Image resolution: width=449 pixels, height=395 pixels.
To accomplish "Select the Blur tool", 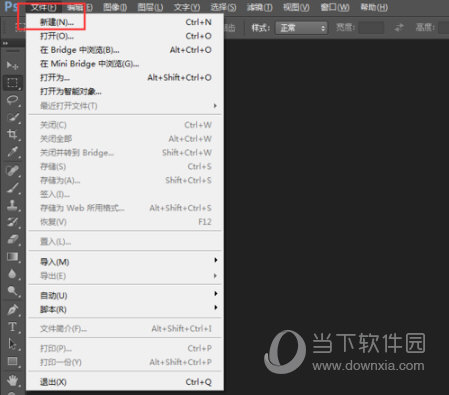I will [x=12, y=274].
